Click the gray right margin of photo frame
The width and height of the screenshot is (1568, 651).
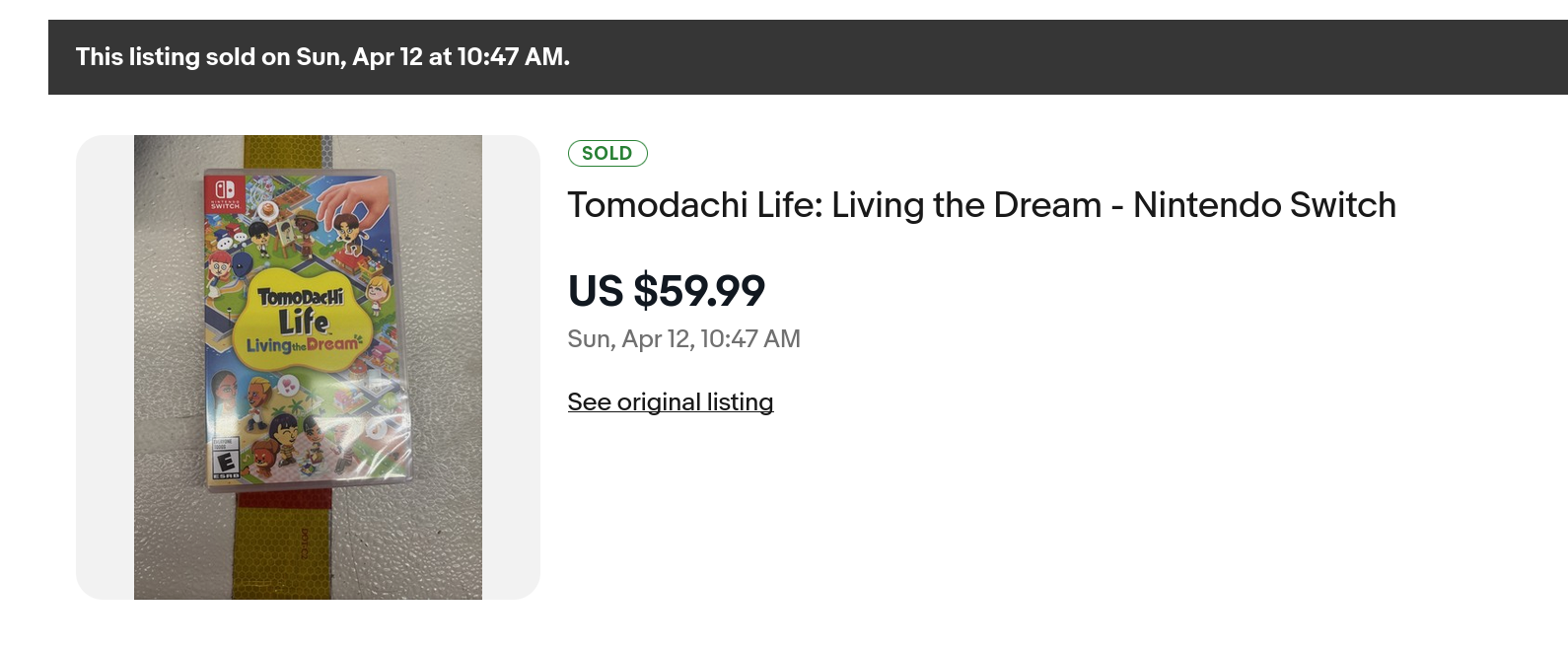[511, 367]
